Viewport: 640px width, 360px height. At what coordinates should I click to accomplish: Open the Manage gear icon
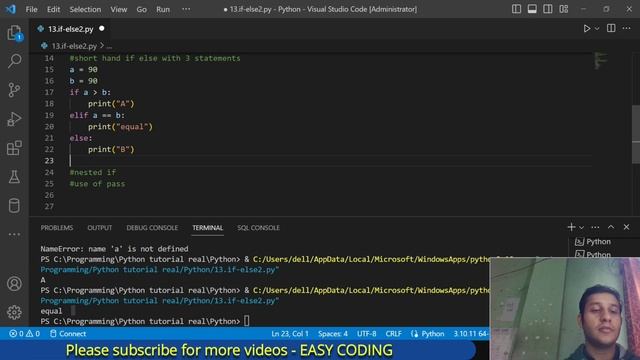[14, 312]
